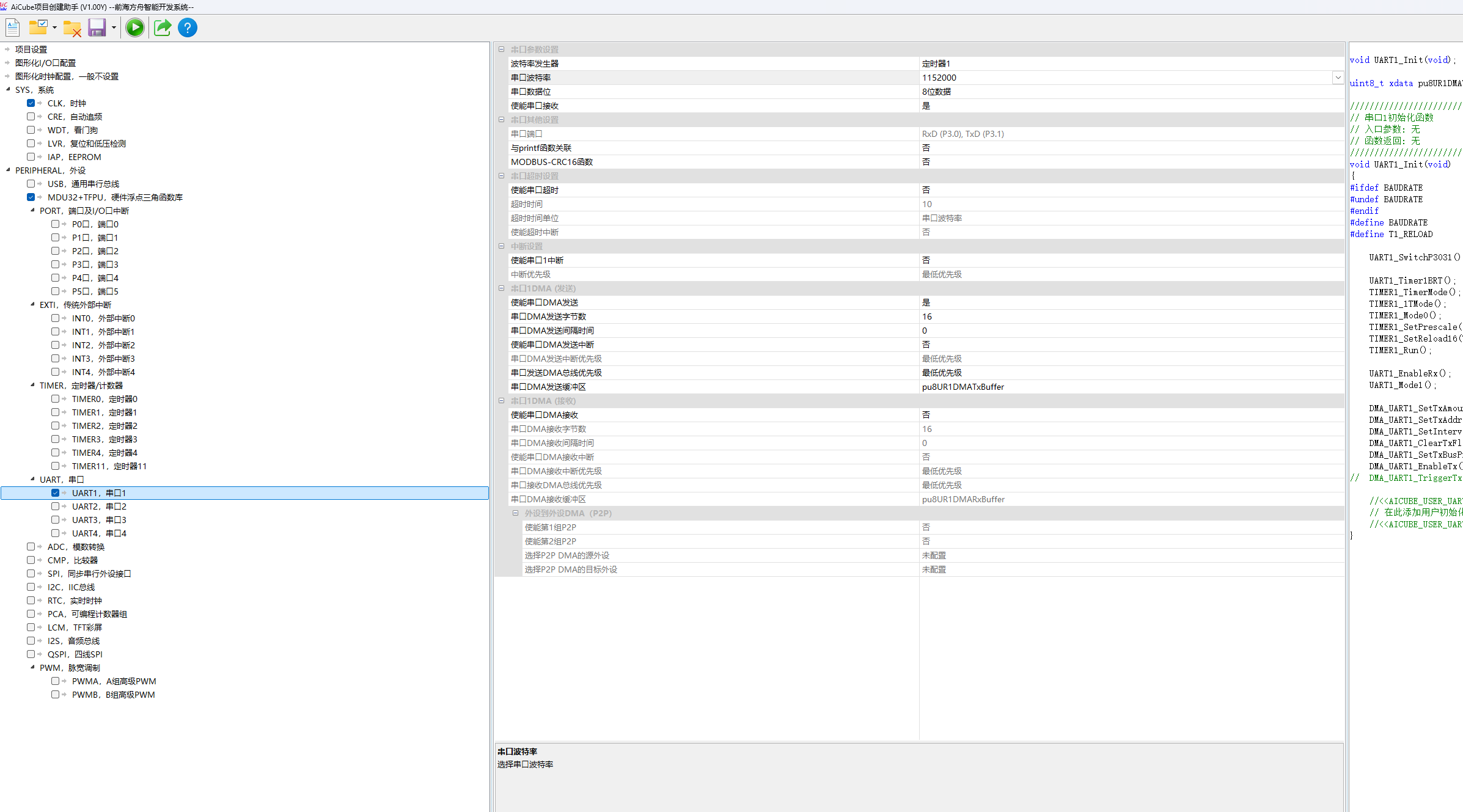This screenshot has height=812, width=1463.
Task: Collapse the TIMER 定时器/计数器 tree node
Action: 32,385
